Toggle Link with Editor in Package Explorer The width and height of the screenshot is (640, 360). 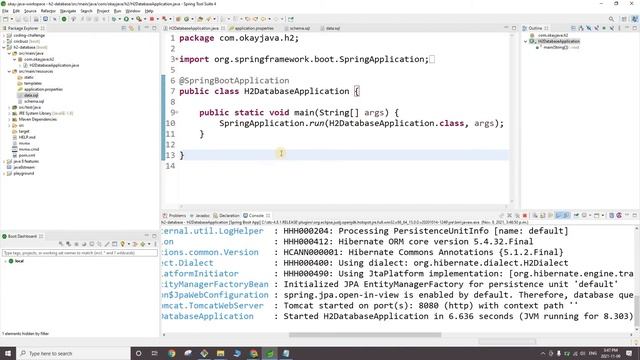[x=131, y=28]
